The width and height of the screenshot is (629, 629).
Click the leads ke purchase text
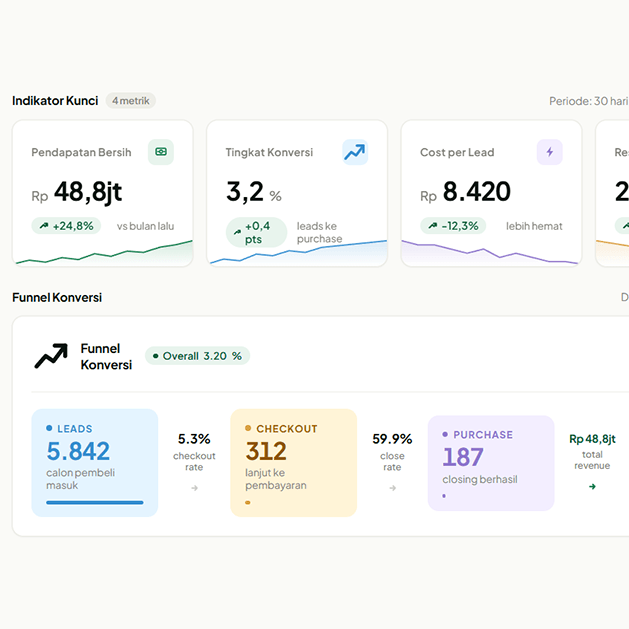319,232
